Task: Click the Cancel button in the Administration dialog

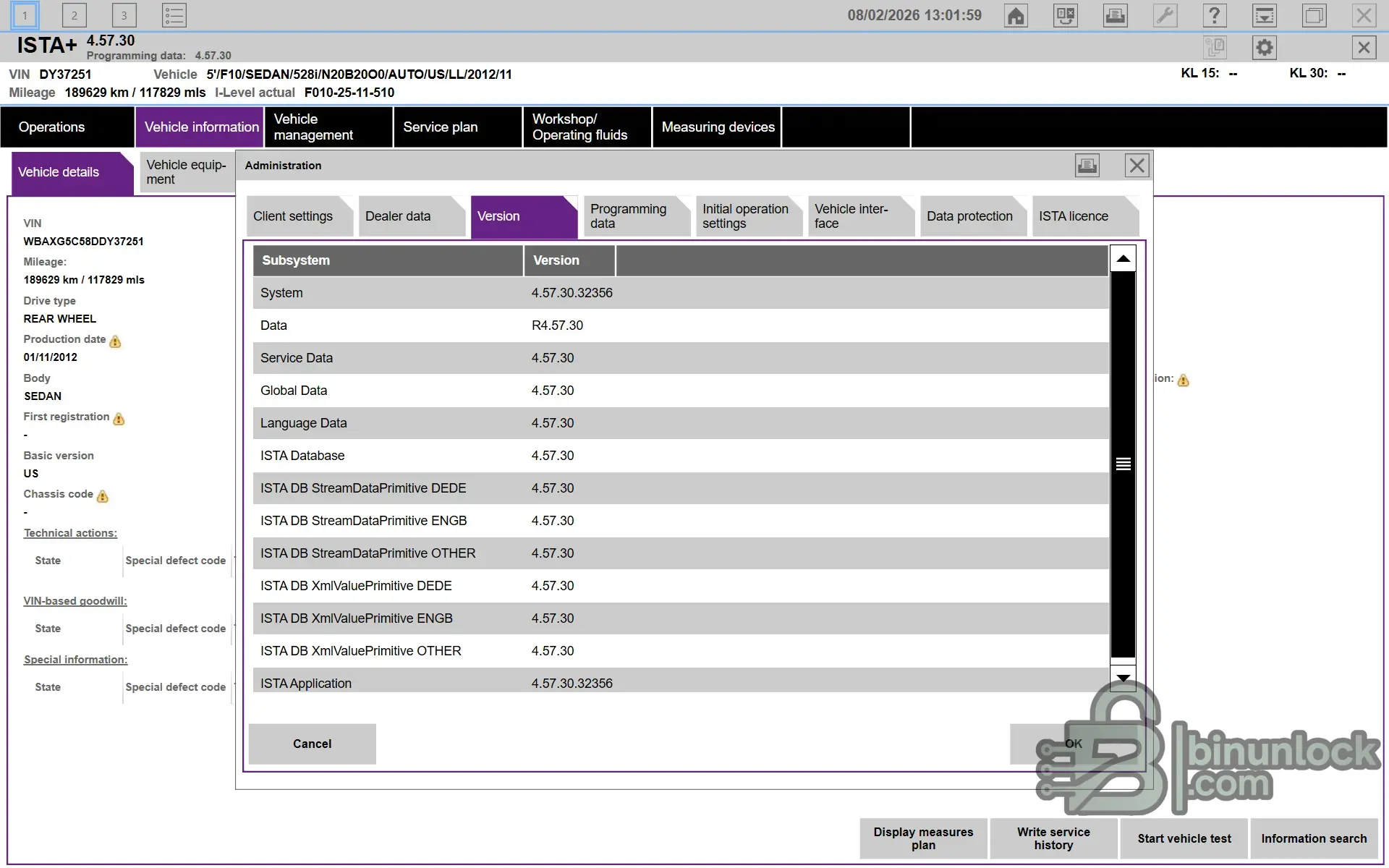Action: [312, 744]
